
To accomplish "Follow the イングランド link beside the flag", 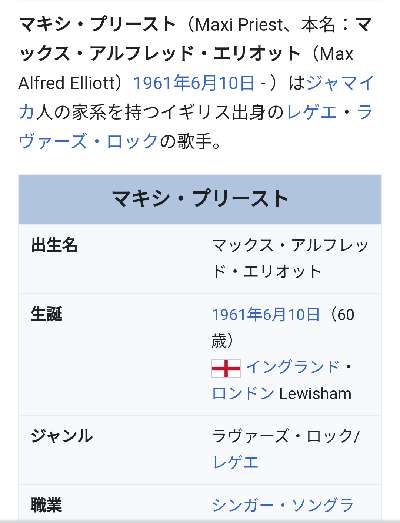I will 293,367.
